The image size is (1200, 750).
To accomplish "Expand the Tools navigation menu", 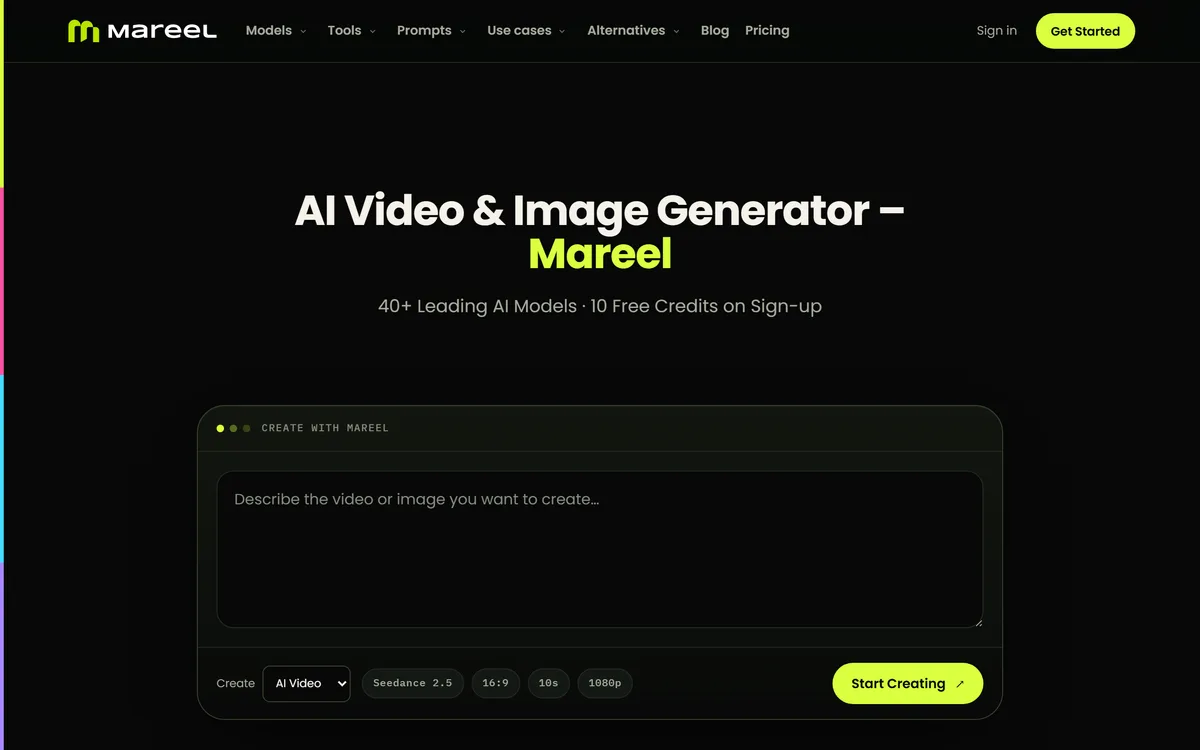I will coord(352,31).
